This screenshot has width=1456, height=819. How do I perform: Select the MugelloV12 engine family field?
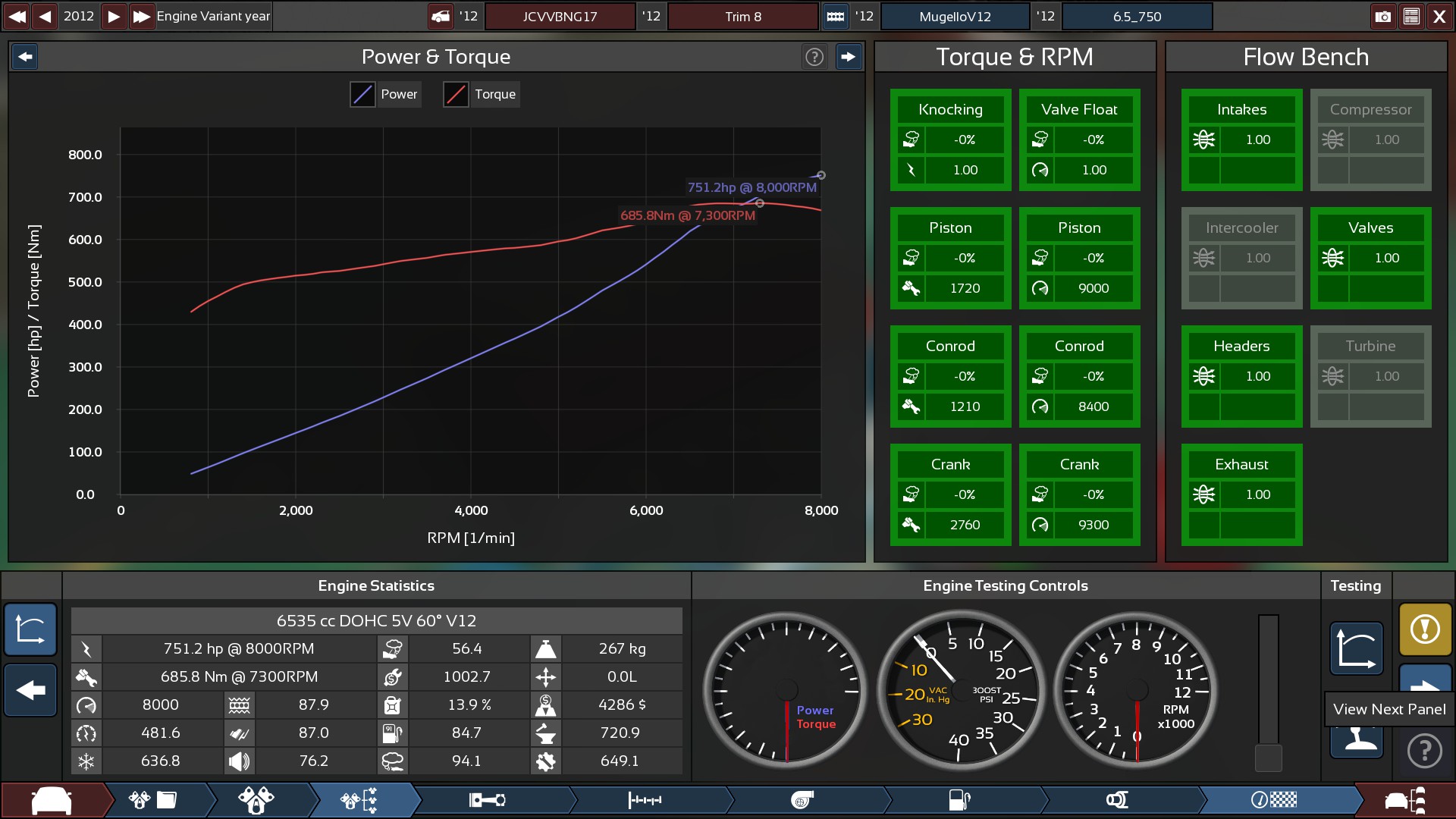(955, 16)
